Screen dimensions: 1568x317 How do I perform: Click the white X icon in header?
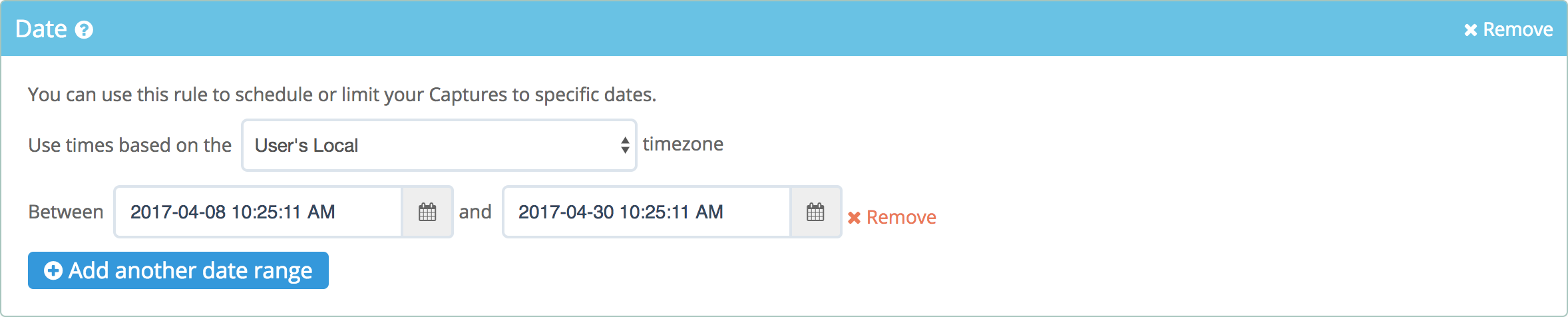pyautogui.click(x=1471, y=30)
